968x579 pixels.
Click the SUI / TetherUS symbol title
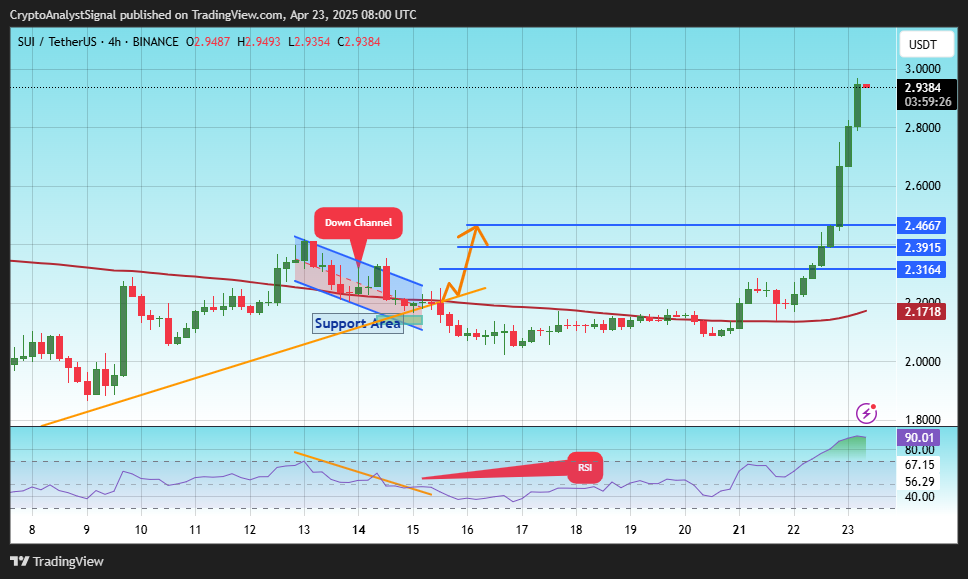[57, 42]
